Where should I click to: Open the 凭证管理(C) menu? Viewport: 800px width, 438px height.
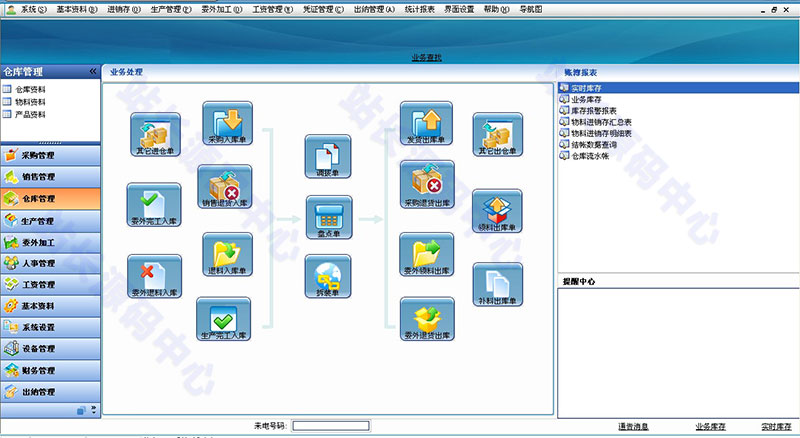(x=323, y=9)
